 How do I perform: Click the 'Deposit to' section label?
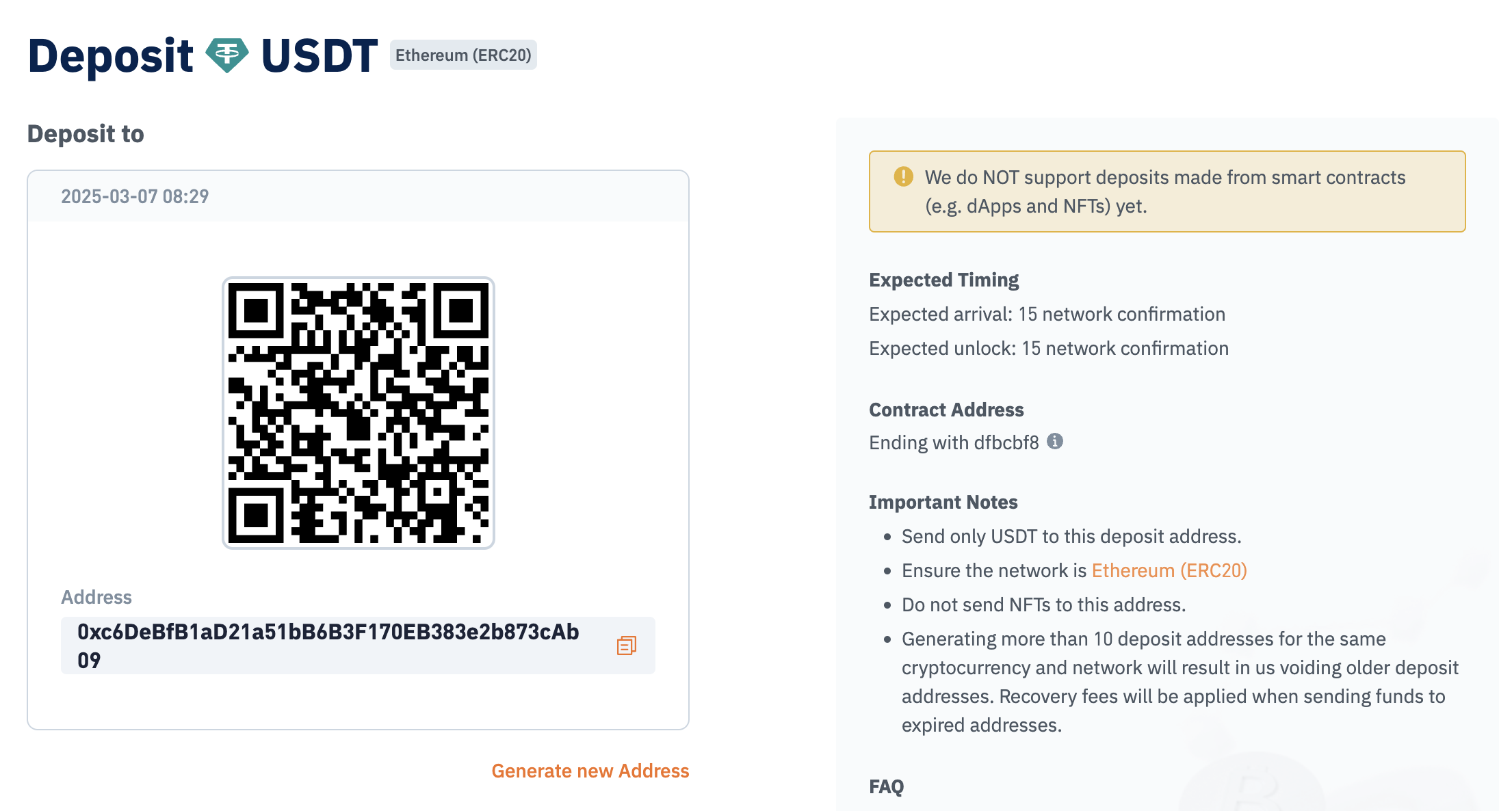(86, 134)
